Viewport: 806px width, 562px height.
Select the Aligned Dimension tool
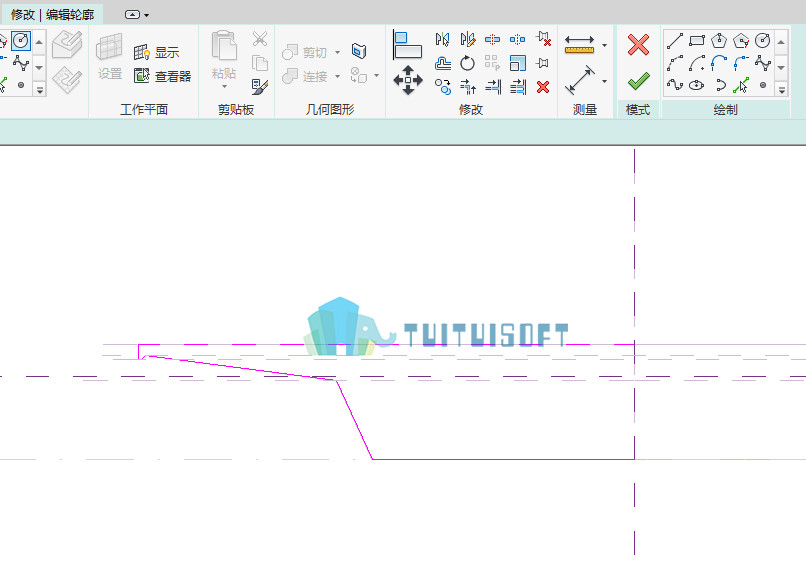coord(579,80)
